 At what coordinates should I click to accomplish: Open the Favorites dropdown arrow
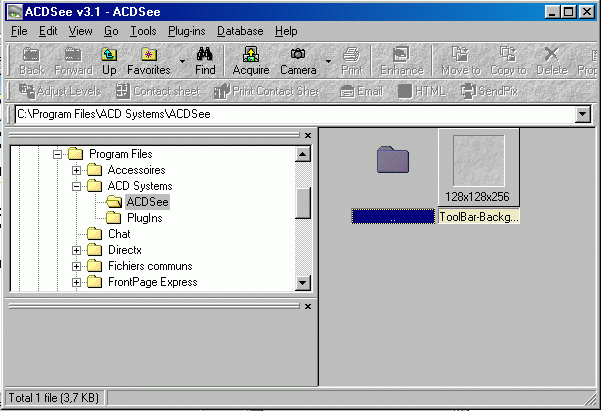tap(182, 61)
